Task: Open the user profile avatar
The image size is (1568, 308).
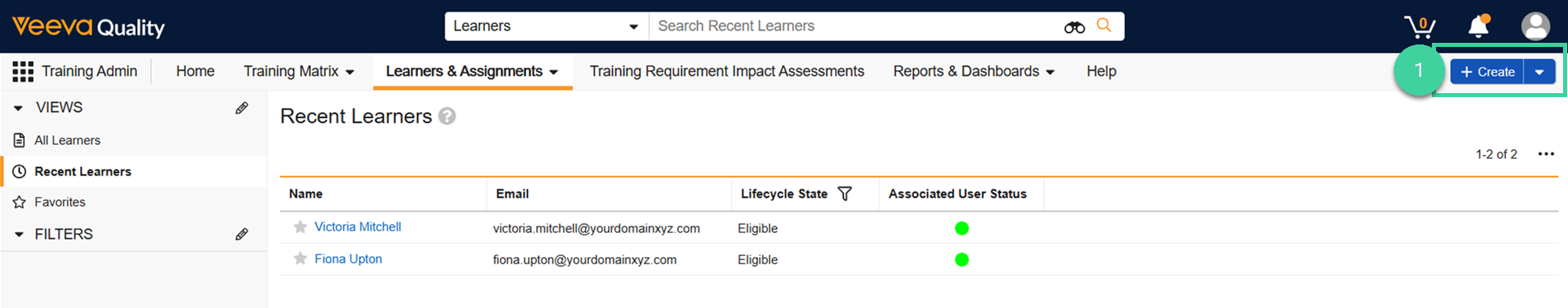Action: pyautogui.click(x=1535, y=26)
